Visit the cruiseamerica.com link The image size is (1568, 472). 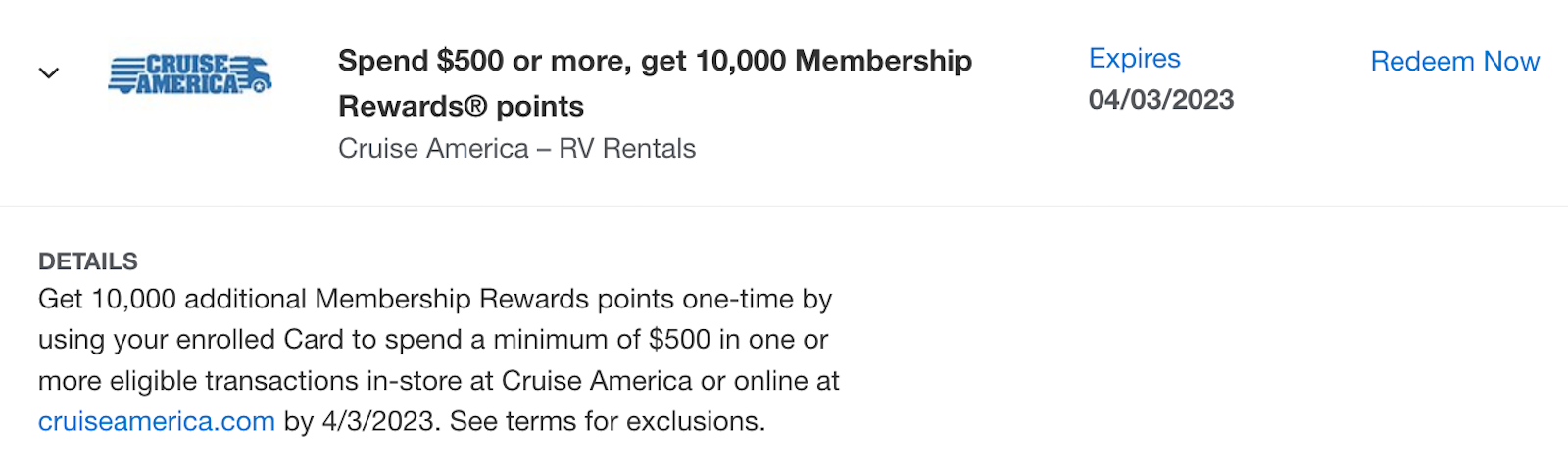[157, 421]
